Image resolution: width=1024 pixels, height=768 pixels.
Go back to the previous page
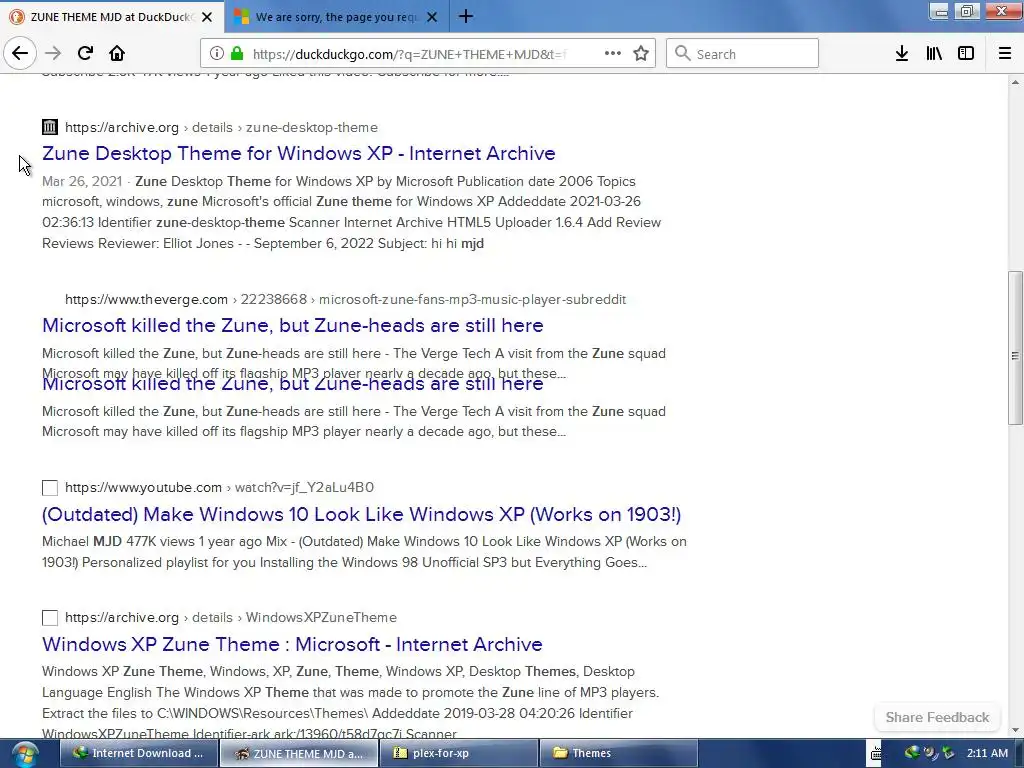click(20, 53)
